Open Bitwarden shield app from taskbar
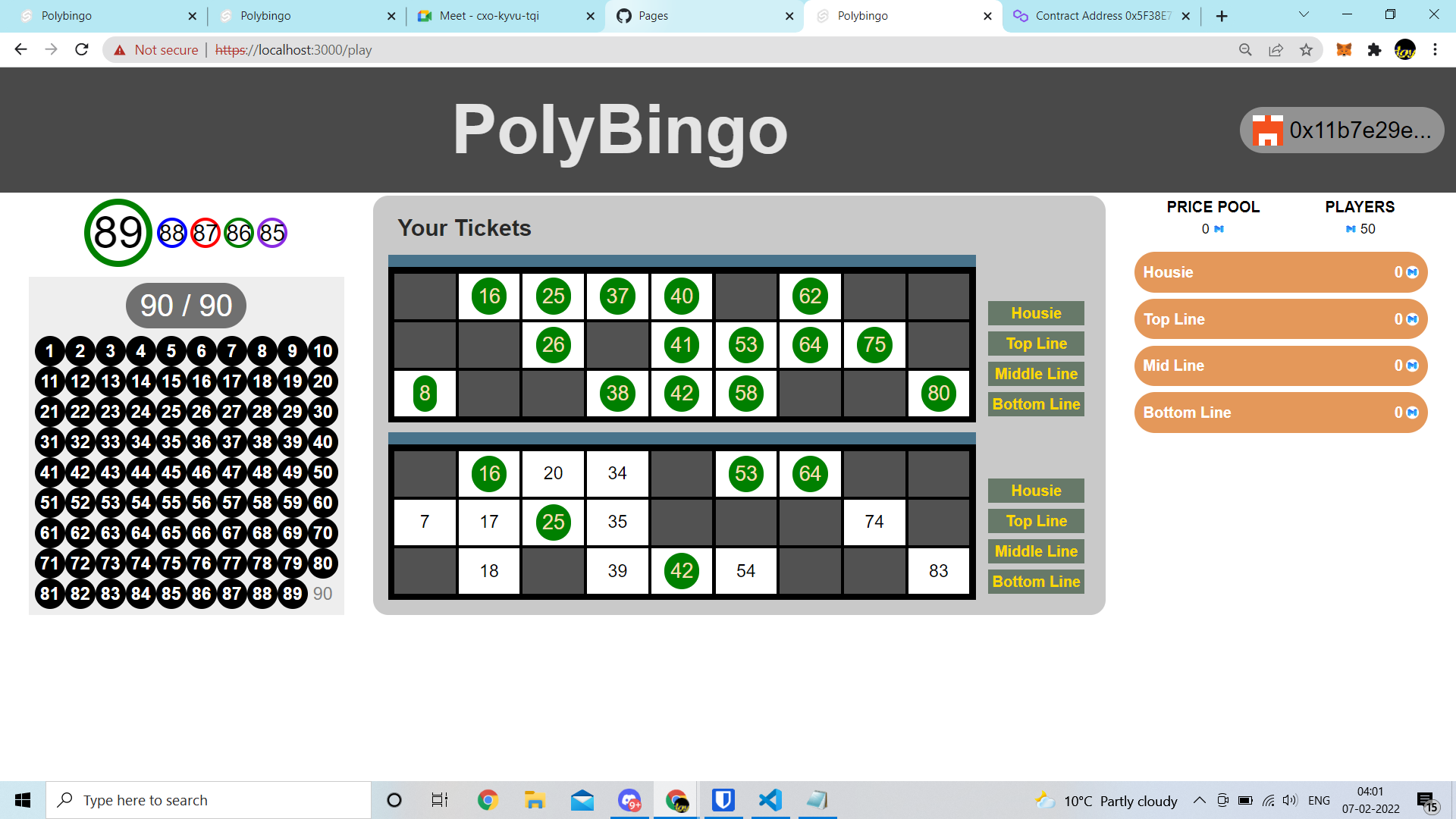This screenshot has height=819, width=1456. (723, 800)
